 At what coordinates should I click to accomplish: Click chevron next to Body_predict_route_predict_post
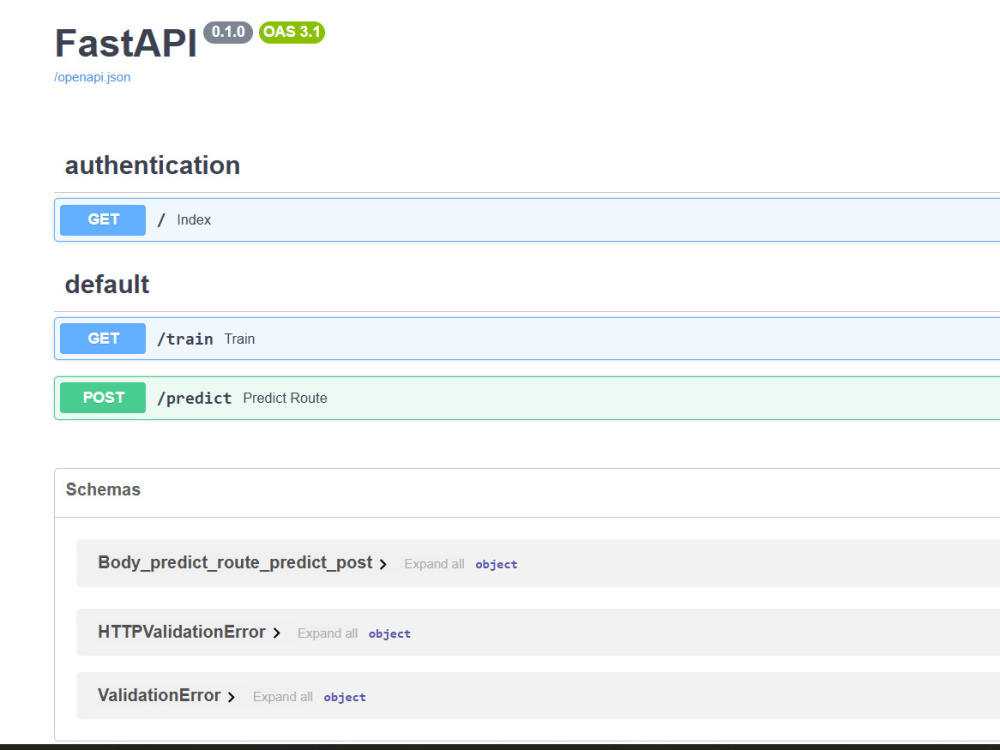383,564
